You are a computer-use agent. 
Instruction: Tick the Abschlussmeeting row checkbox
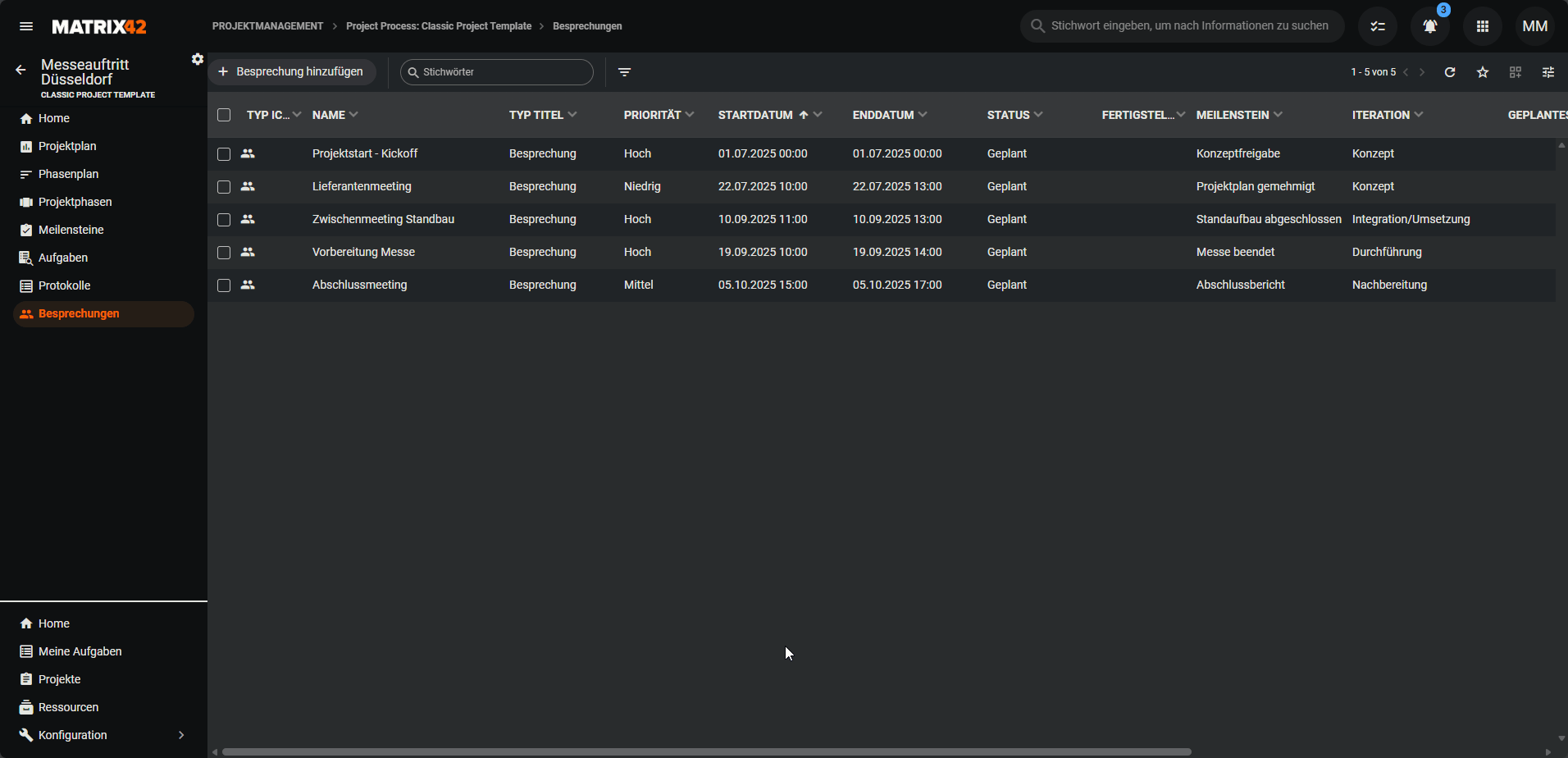pyautogui.click(x=224, y=285)
